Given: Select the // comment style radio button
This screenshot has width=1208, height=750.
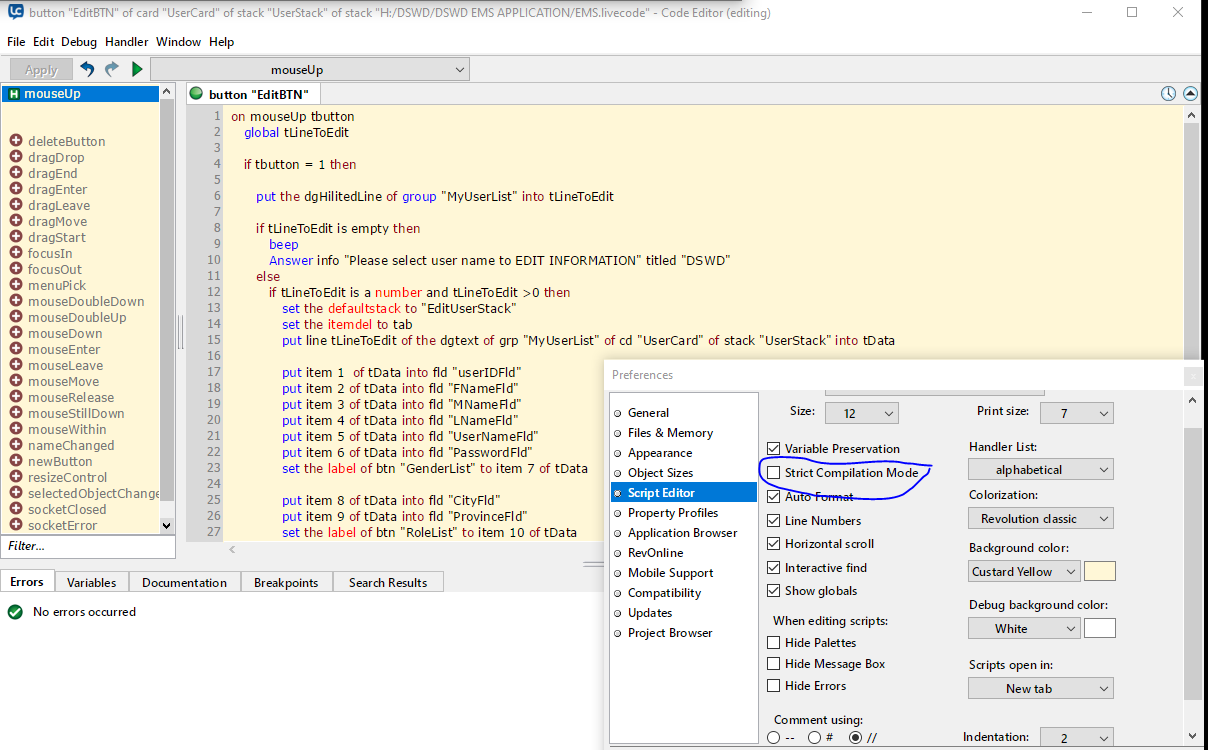Looking at the screenshot, I should (x=855, y=738).
